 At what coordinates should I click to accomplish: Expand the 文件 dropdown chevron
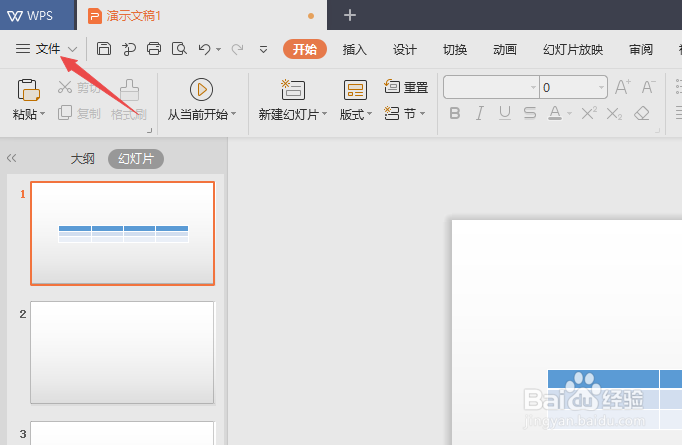point(72,49)
